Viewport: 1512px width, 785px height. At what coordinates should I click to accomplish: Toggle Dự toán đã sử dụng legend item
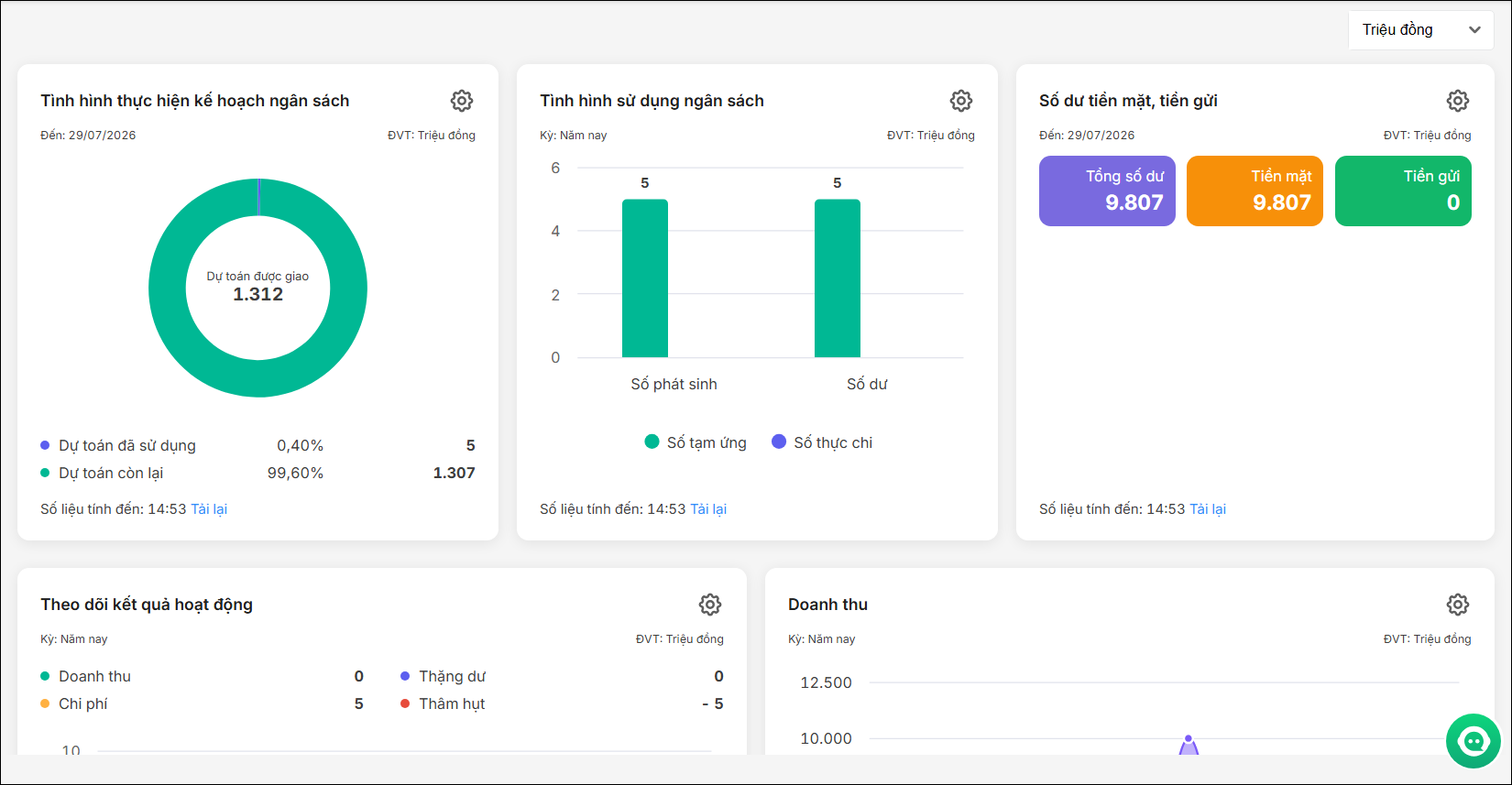coord(118,445)
